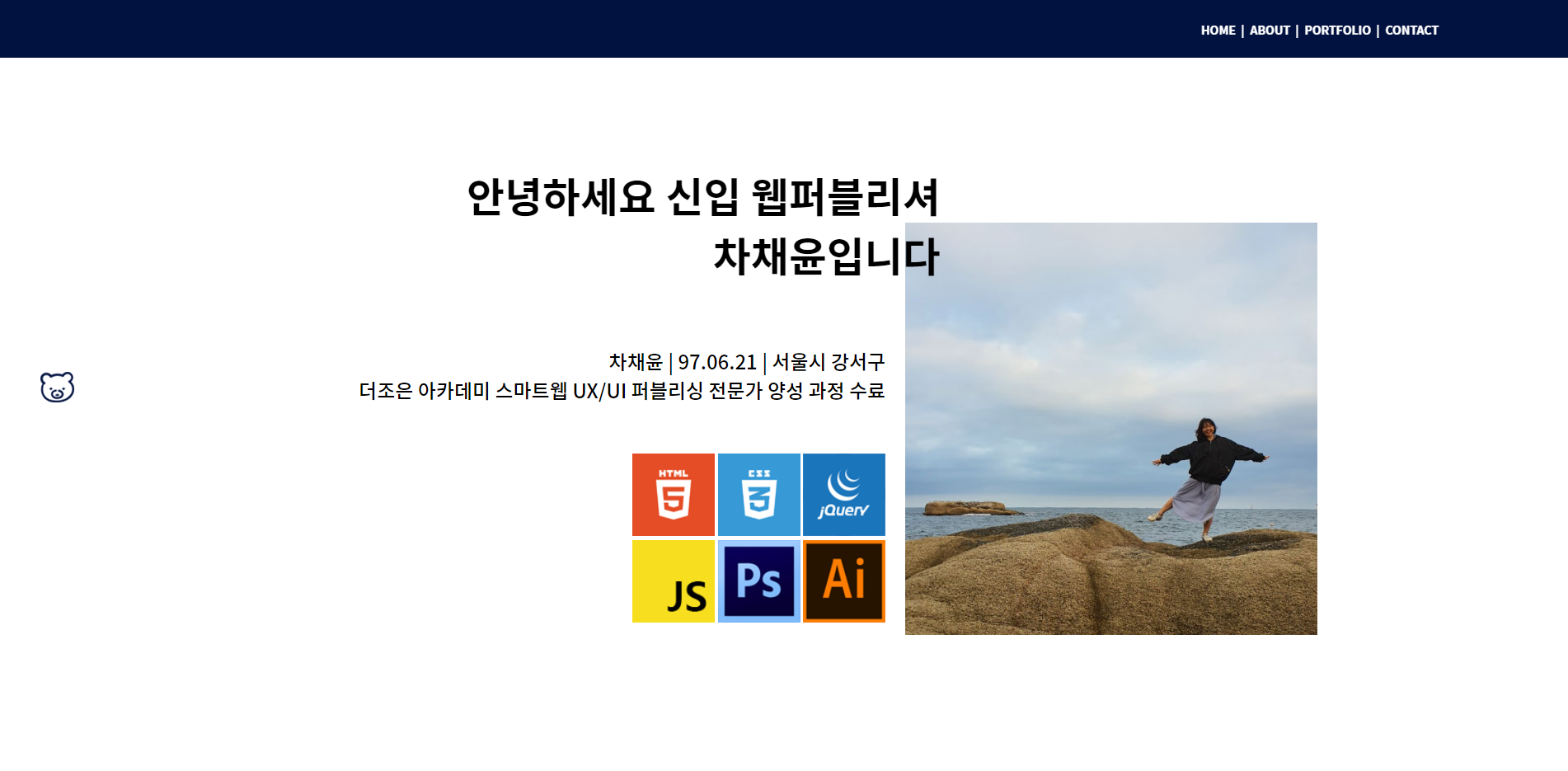Click the line starting '더조은 아카데미 스마트웹'
Viewport: 1568px width, 771px height.
(x=622, y=391)
